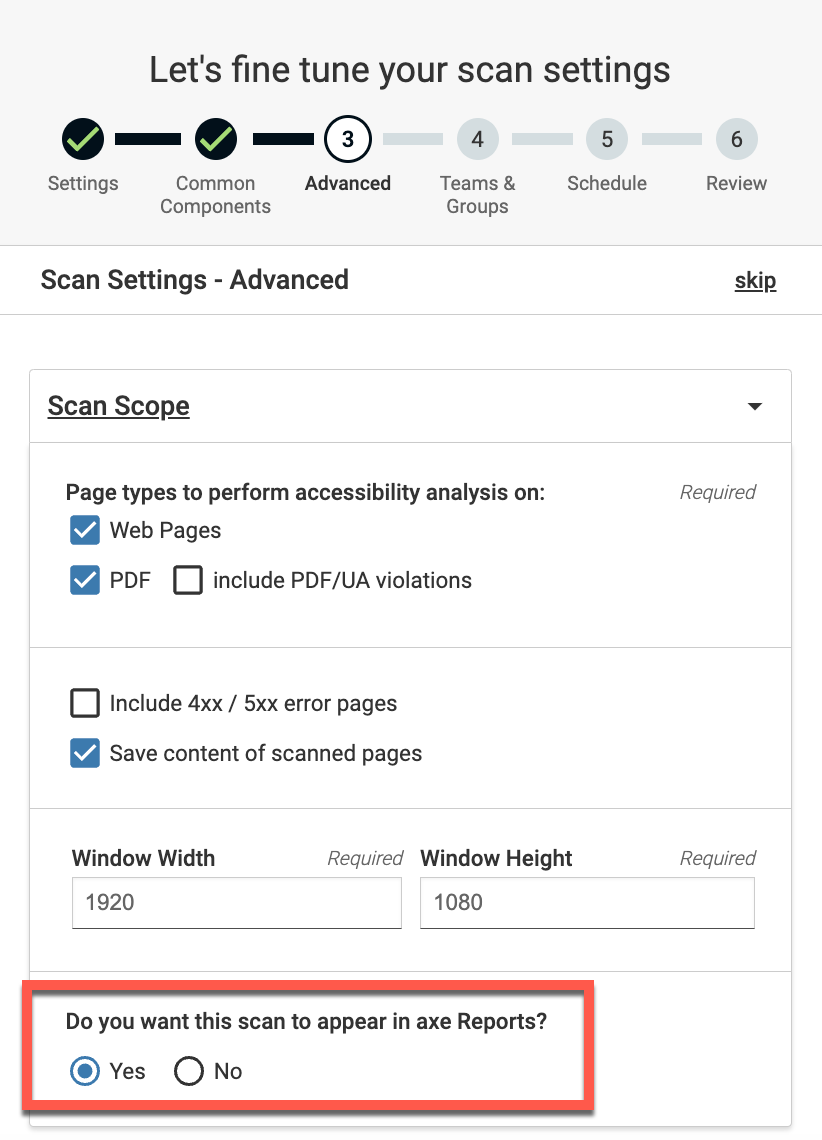Click the Settings step checkmark icon

[x=83, y=139]
